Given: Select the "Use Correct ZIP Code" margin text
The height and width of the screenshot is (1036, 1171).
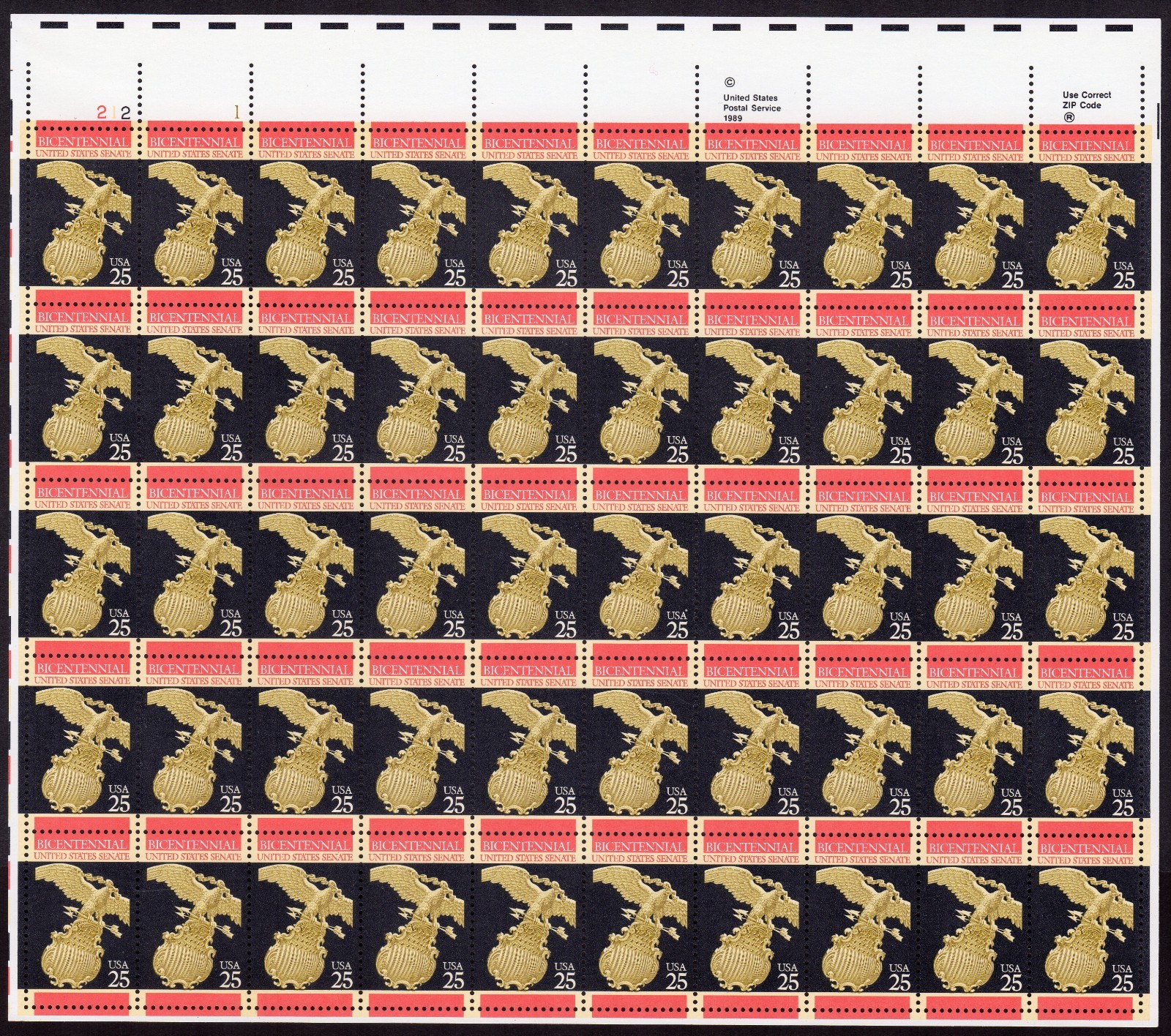Looking at the screenshot, I should 1087,100.
